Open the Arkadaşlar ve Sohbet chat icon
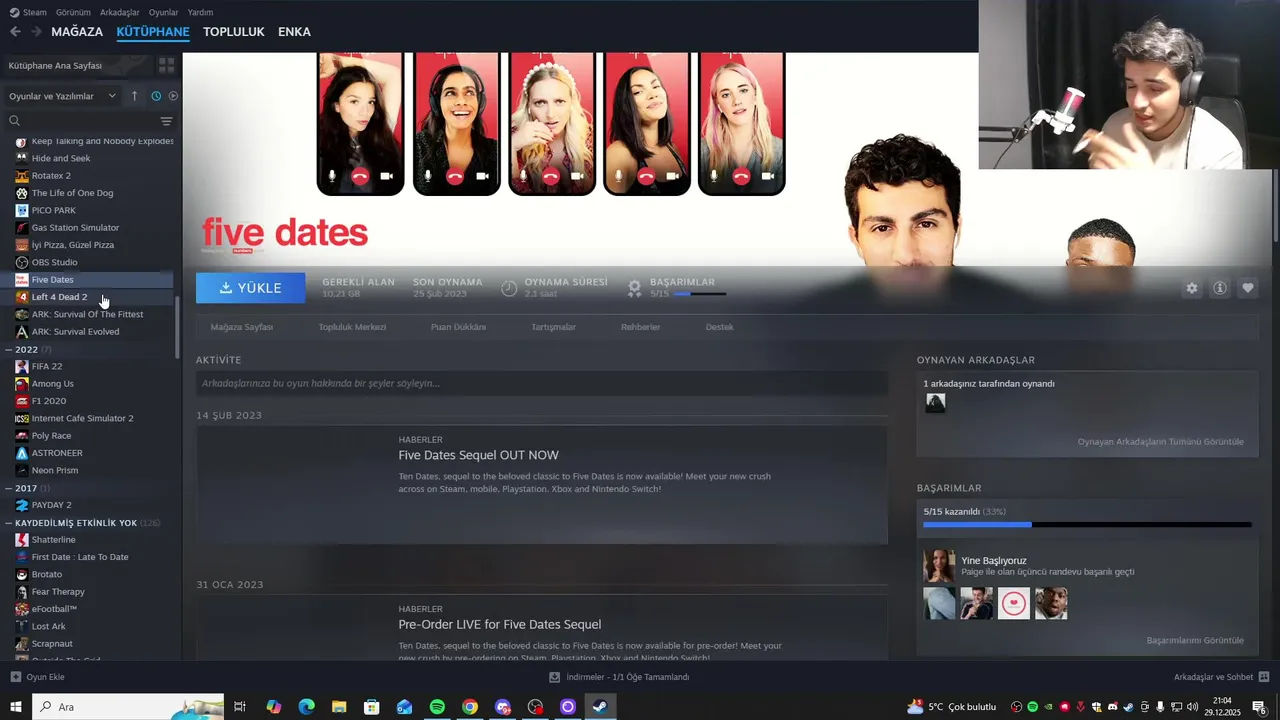The image size is (1280, 720). [x=1264, y=677]
